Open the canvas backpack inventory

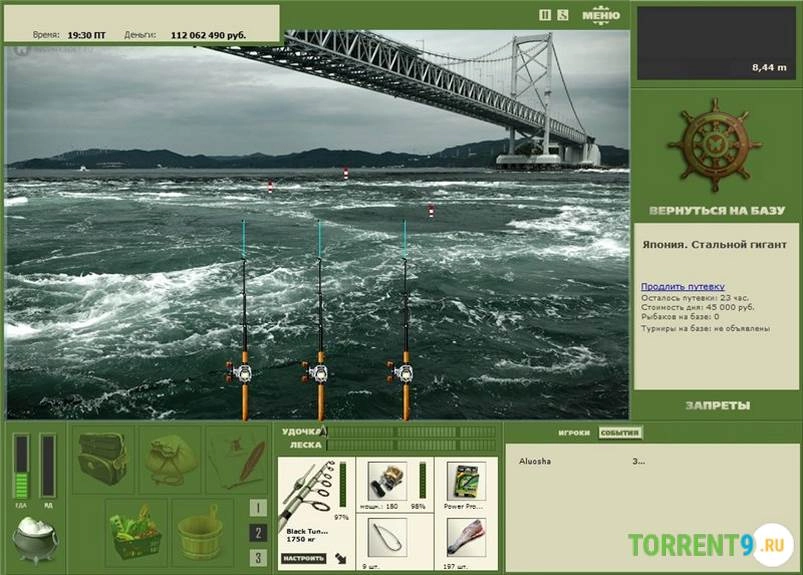pyautogui.click(x=169, y=459)
